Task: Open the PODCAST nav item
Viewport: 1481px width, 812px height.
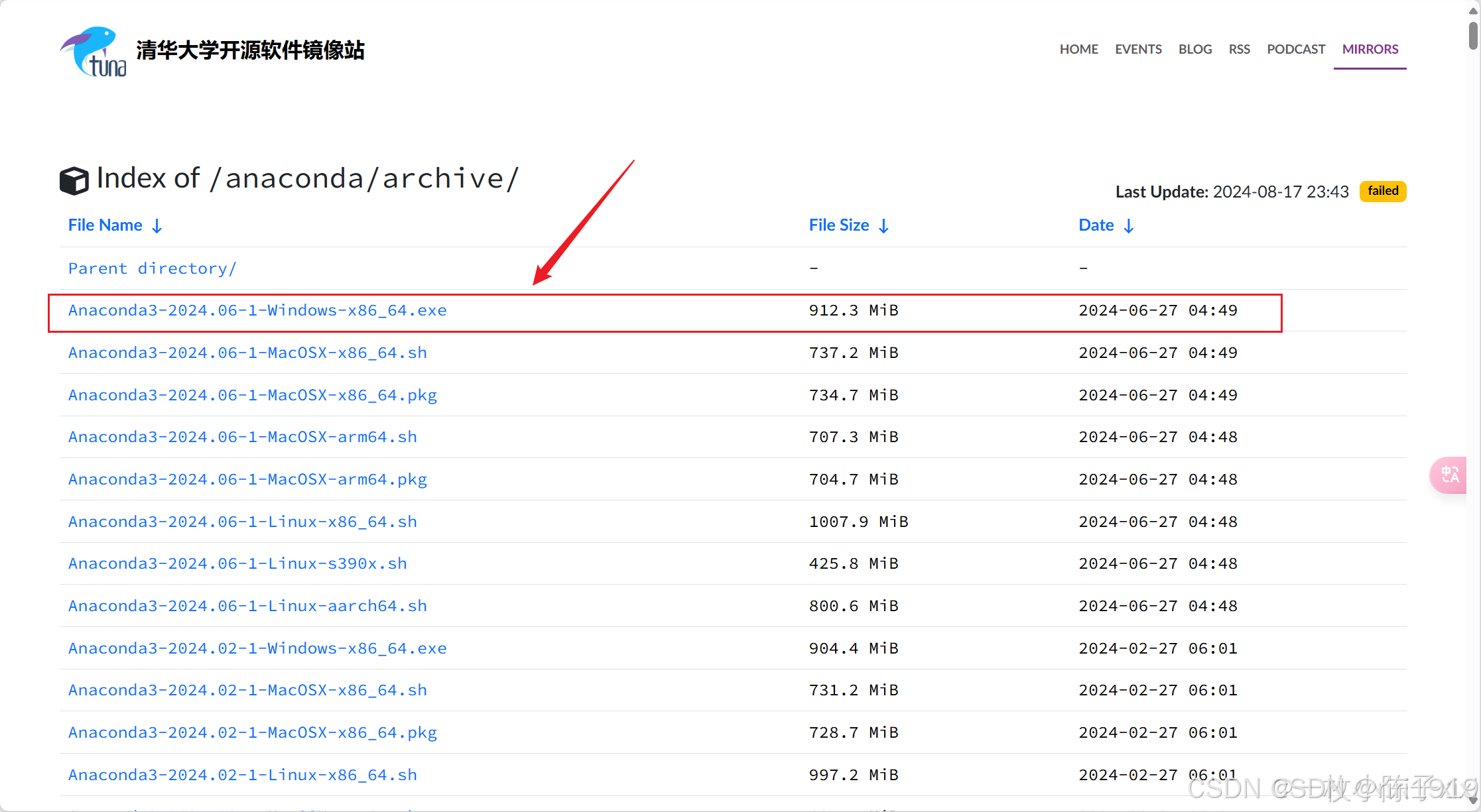Action: [1296, 49]
